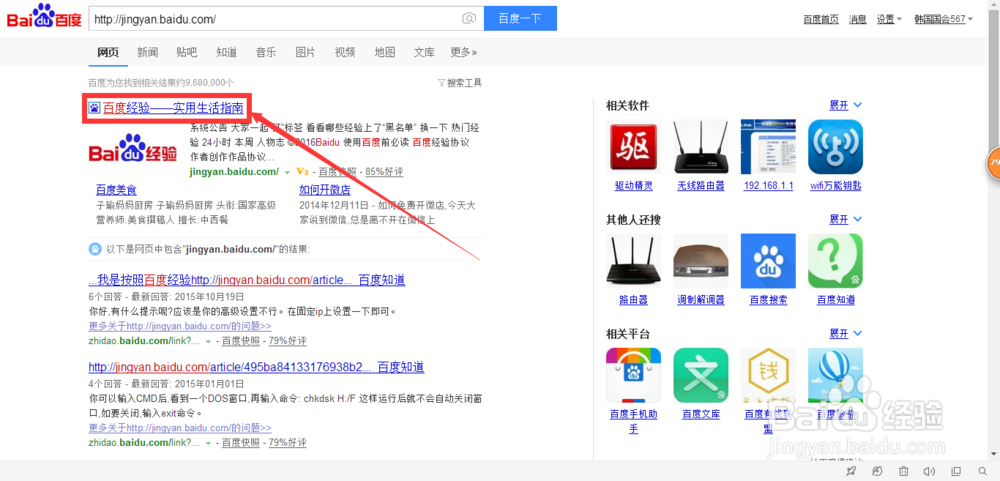This screenshot has height=481, width=1000.
Task: Switch to the 新闻 tab
Action: [147, 52]
